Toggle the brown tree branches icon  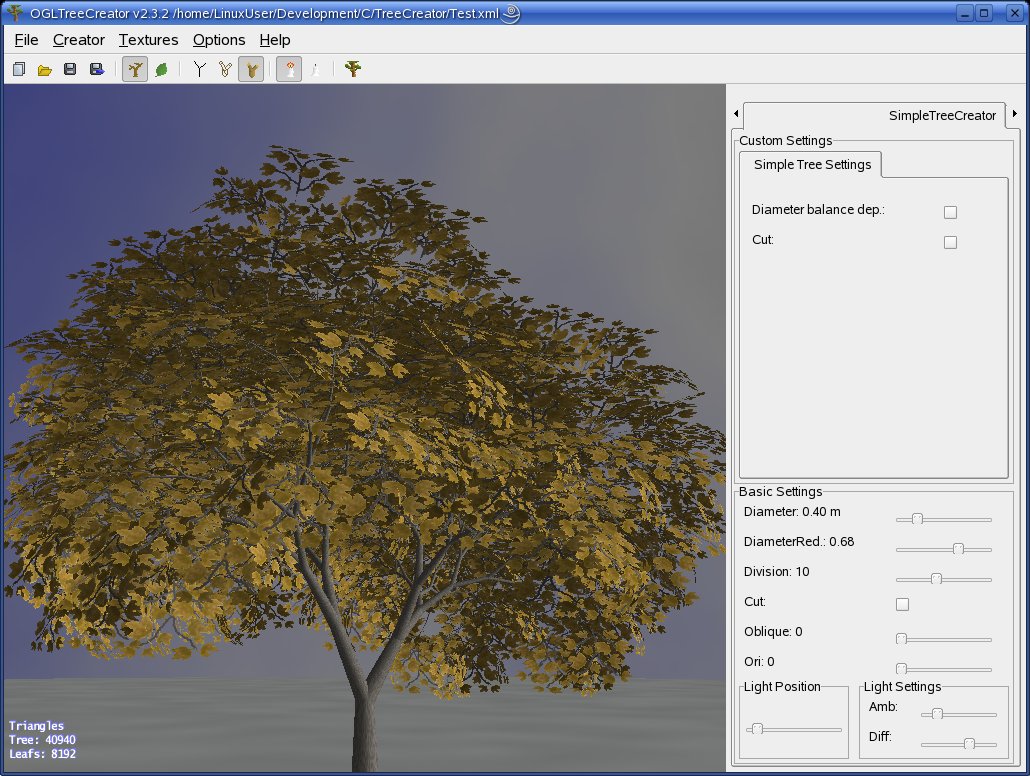(x=134, y=69)
